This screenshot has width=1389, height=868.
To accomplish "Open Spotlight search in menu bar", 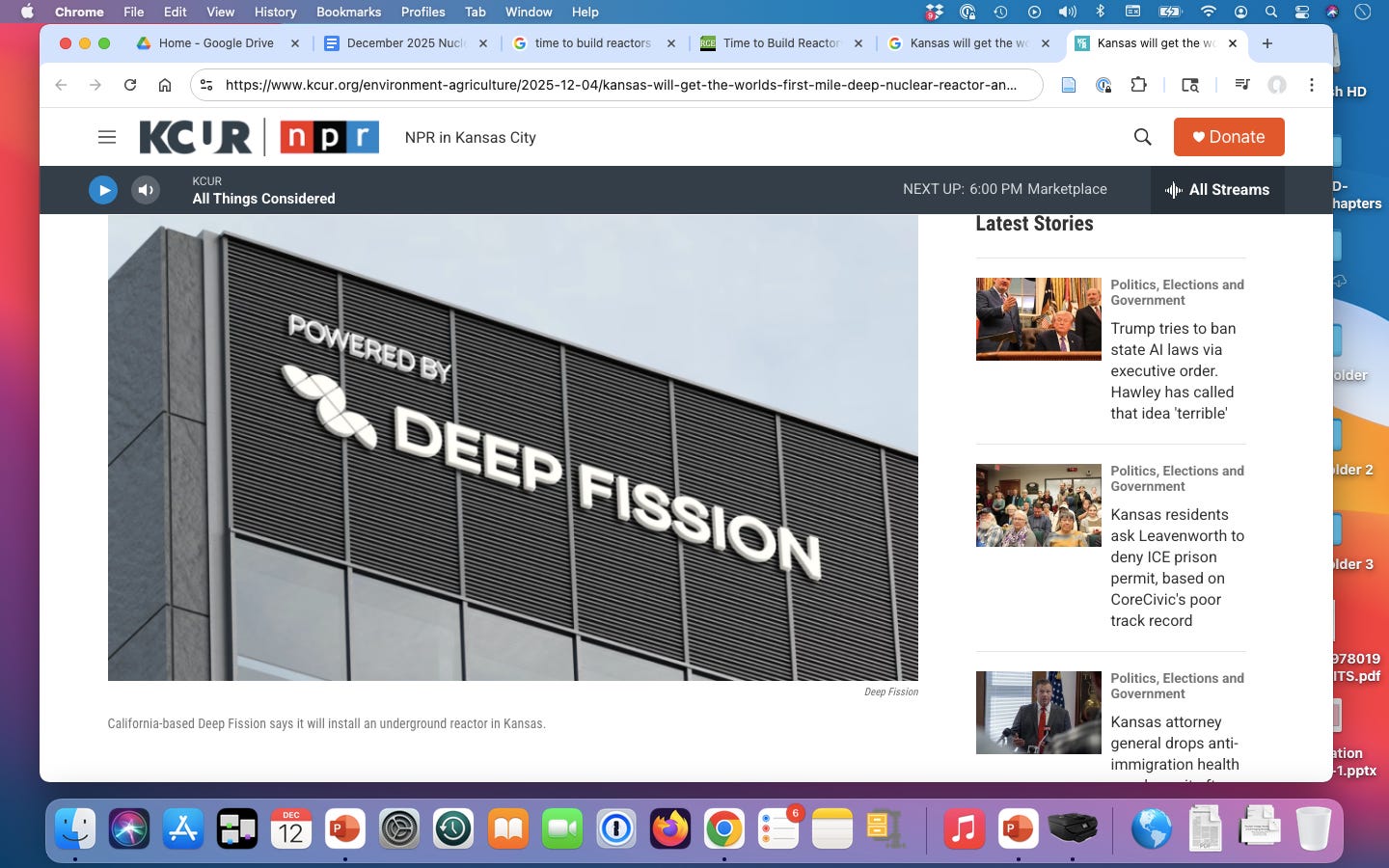I will click(1271, 12).
